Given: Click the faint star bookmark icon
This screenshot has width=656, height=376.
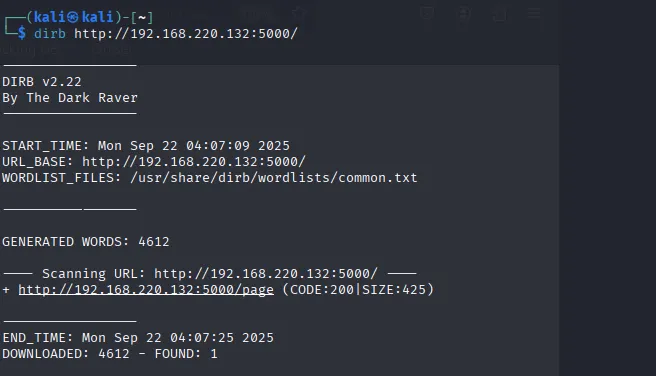Looking at the screenshot, I should click(300, 13).
